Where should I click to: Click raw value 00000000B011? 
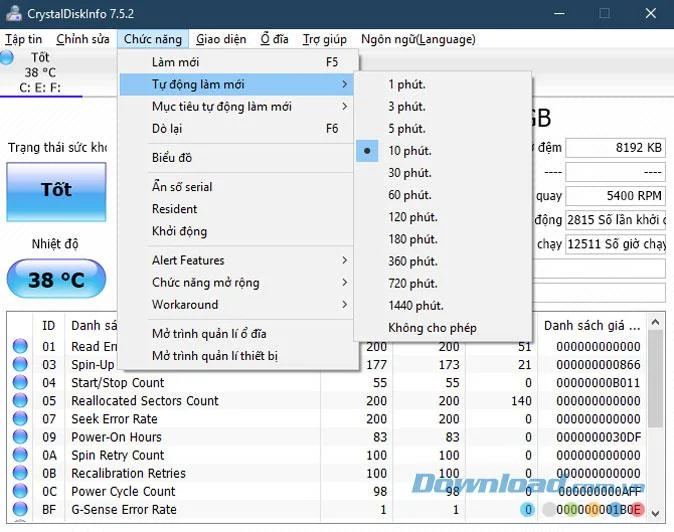pyautogui.click(x=598, y=382)
